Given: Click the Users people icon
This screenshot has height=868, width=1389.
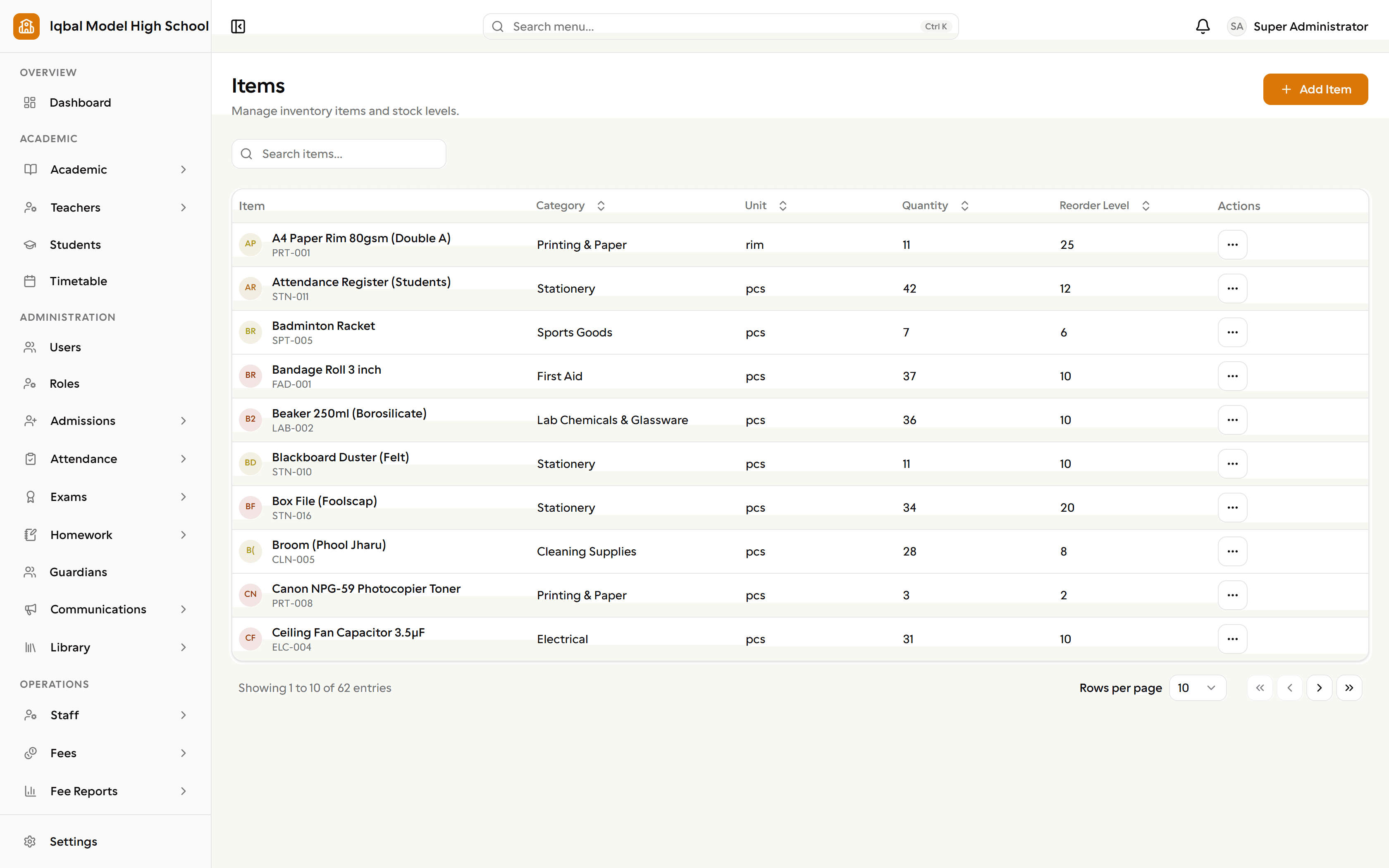Looking at the screenshot, I should point(30,347).
